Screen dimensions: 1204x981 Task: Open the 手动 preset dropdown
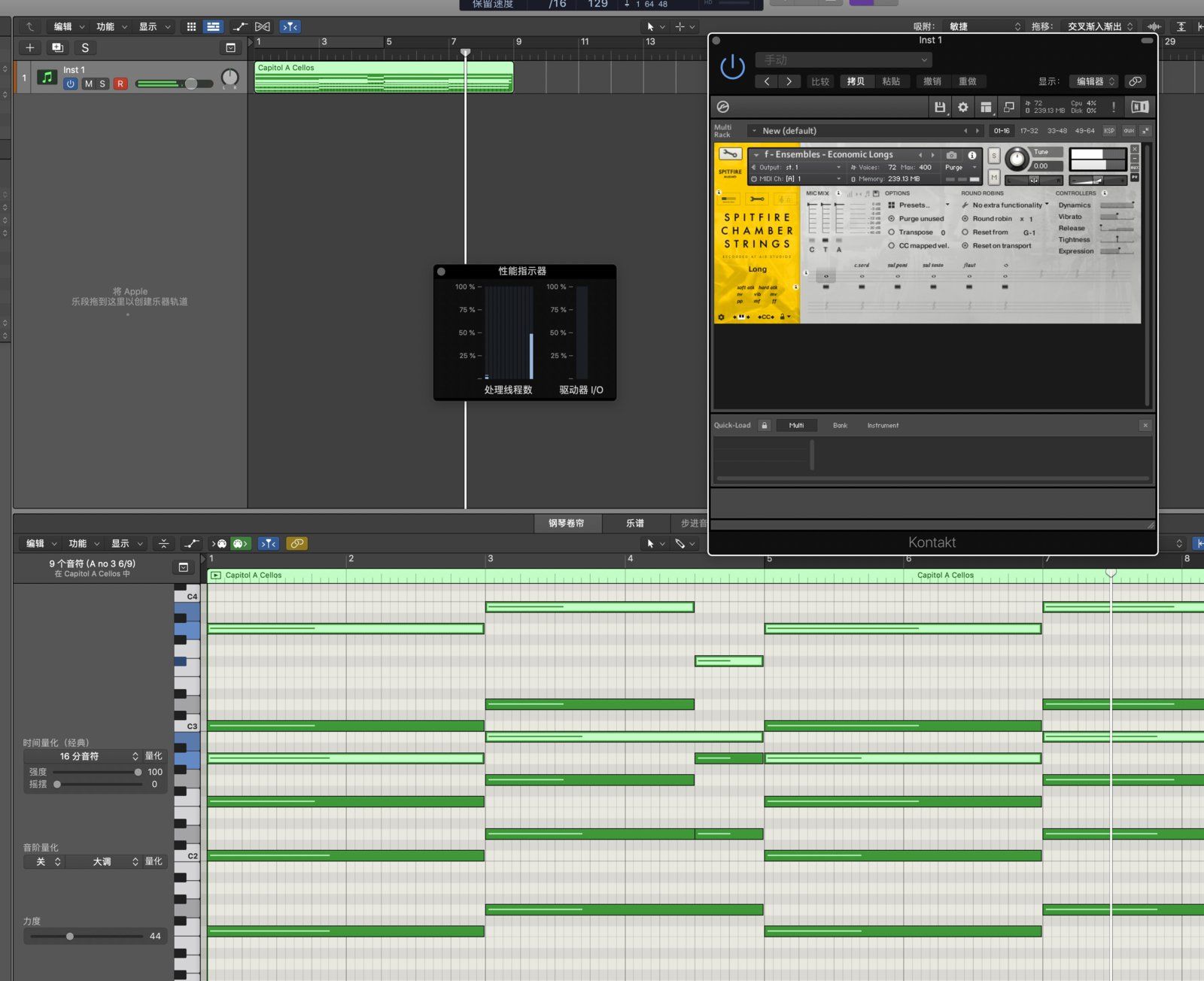(844, 59)
